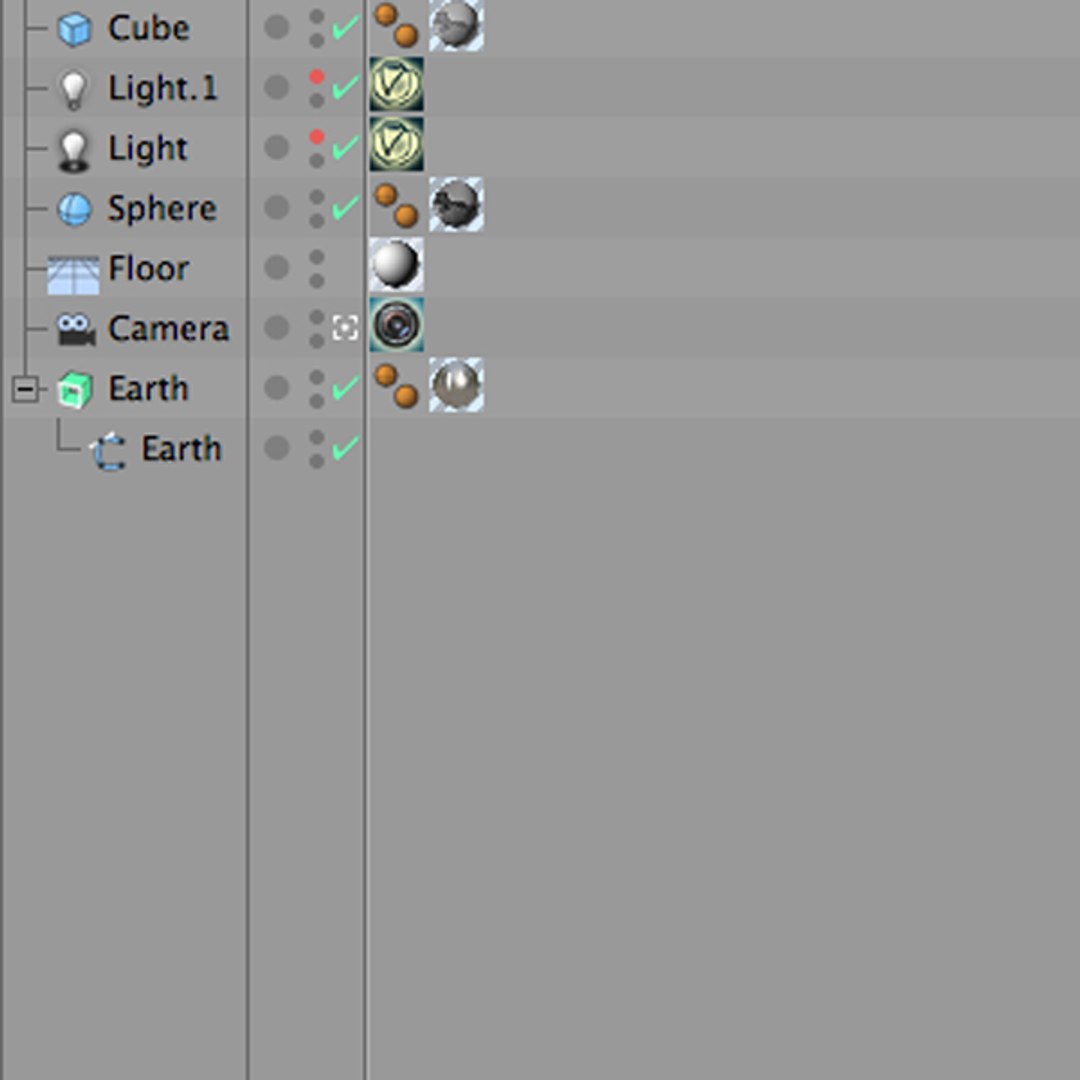Click the Earth group material tag
Image resolution: width=1080 pixels, height=1080 pixels.
tap(456, 385)
